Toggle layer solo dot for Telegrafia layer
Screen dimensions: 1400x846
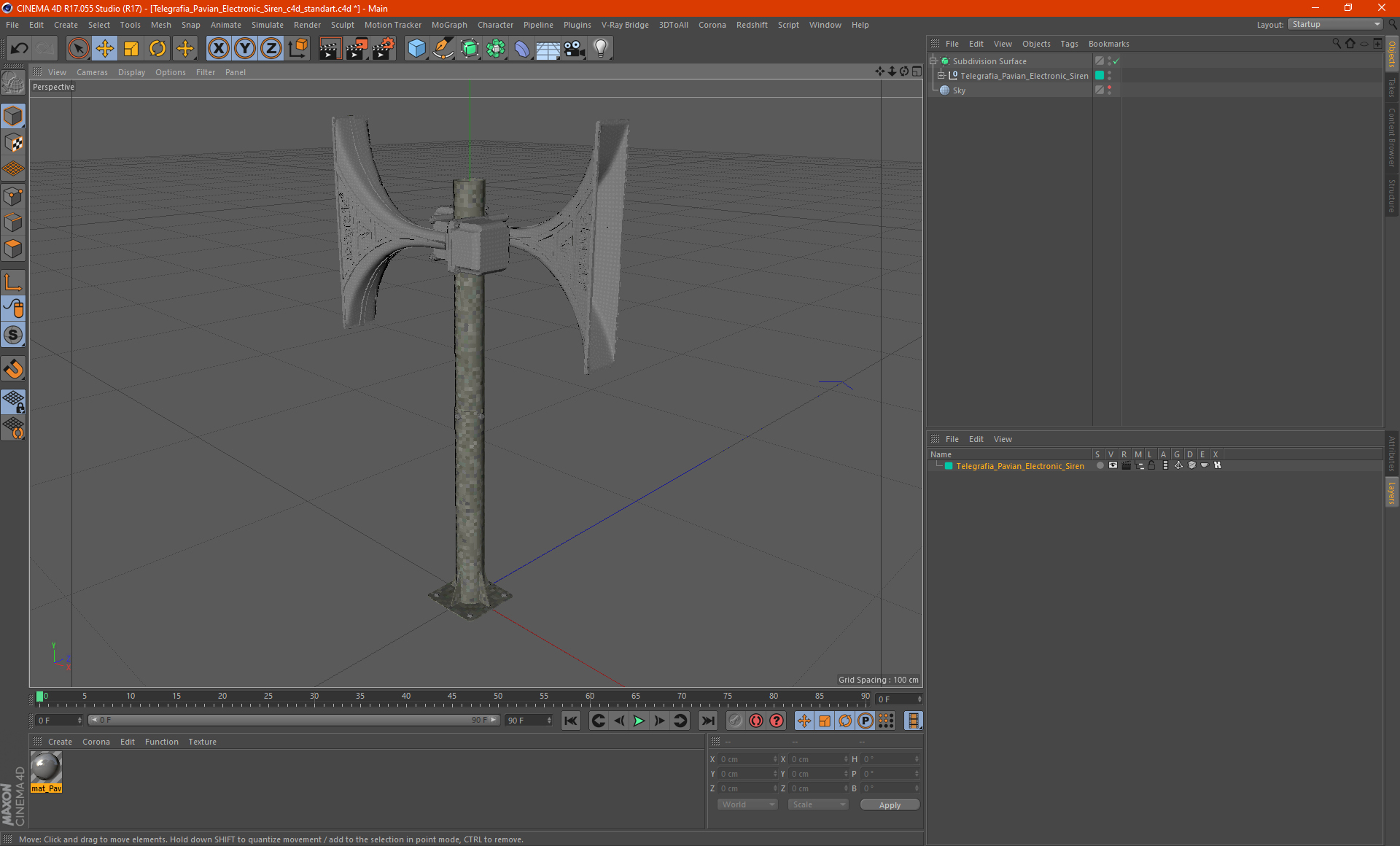[1100, 465]
